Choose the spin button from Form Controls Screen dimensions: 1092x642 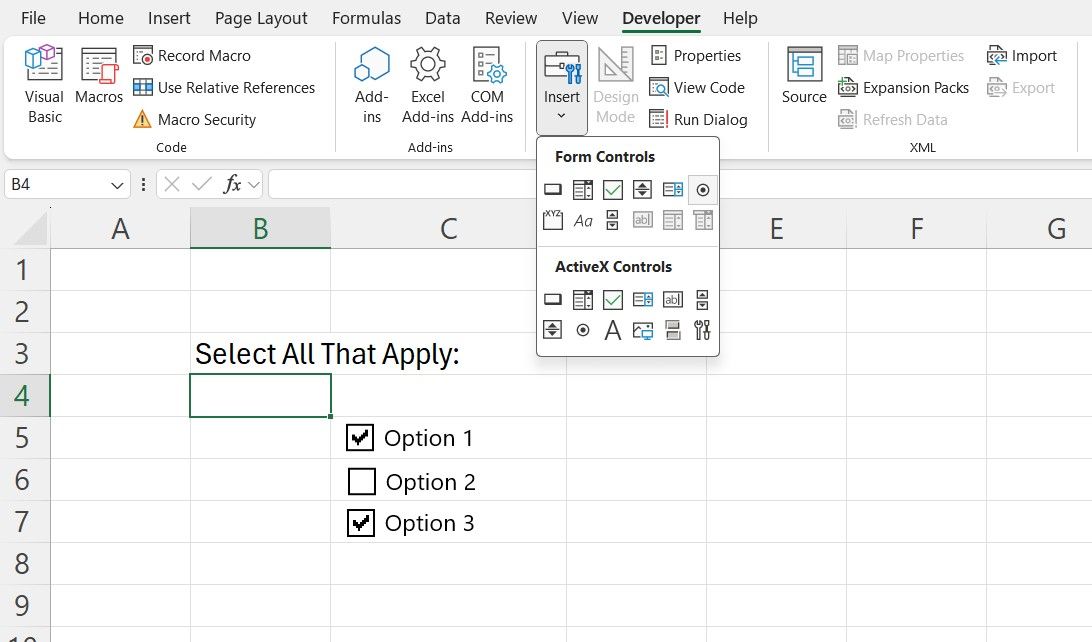click(641, 189)
